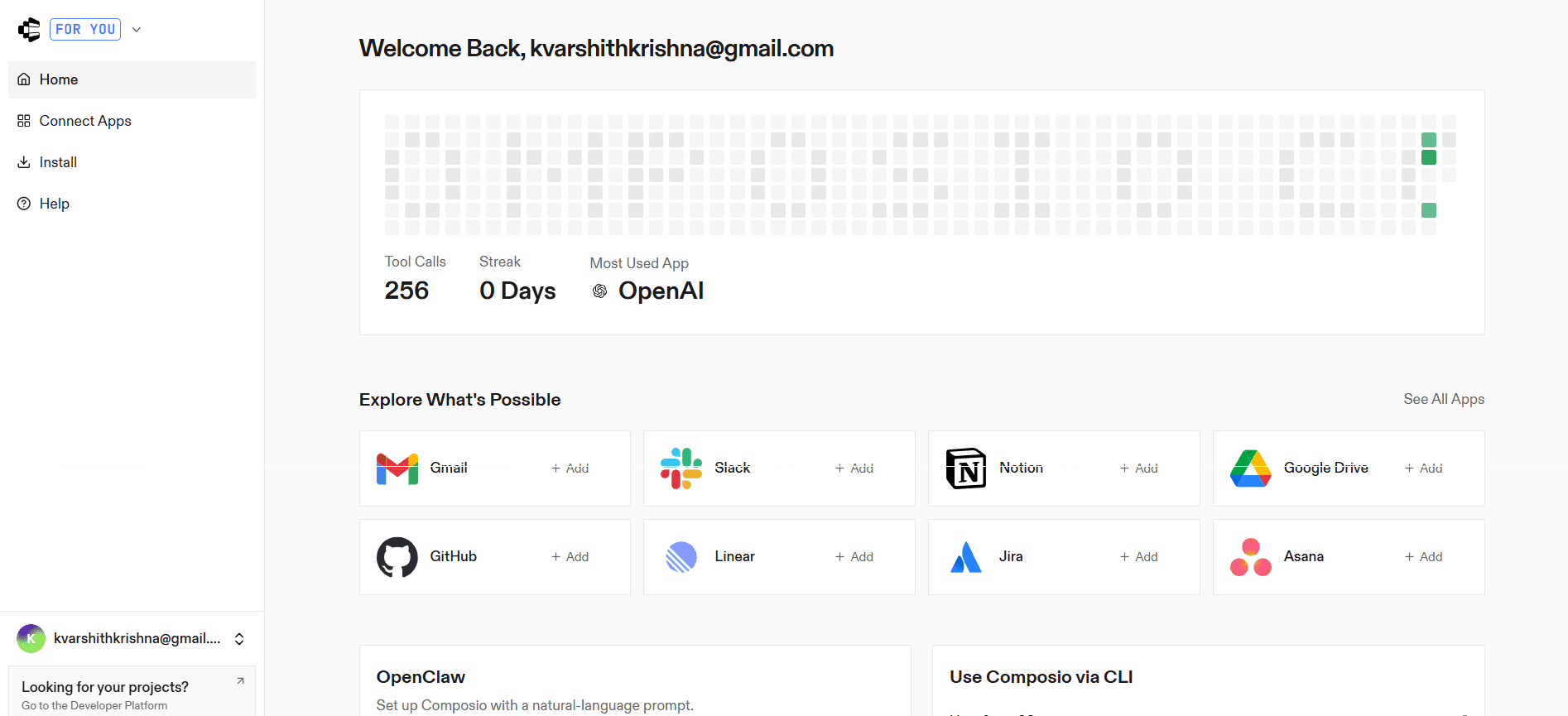Screen dimensions: 1568x716
Task: Open the Developer Platform arrow icon
Action: (x=240, y=681)
